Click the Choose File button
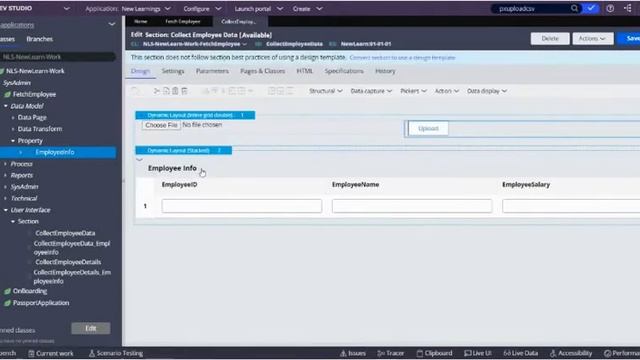 click(x=161, y=125)
